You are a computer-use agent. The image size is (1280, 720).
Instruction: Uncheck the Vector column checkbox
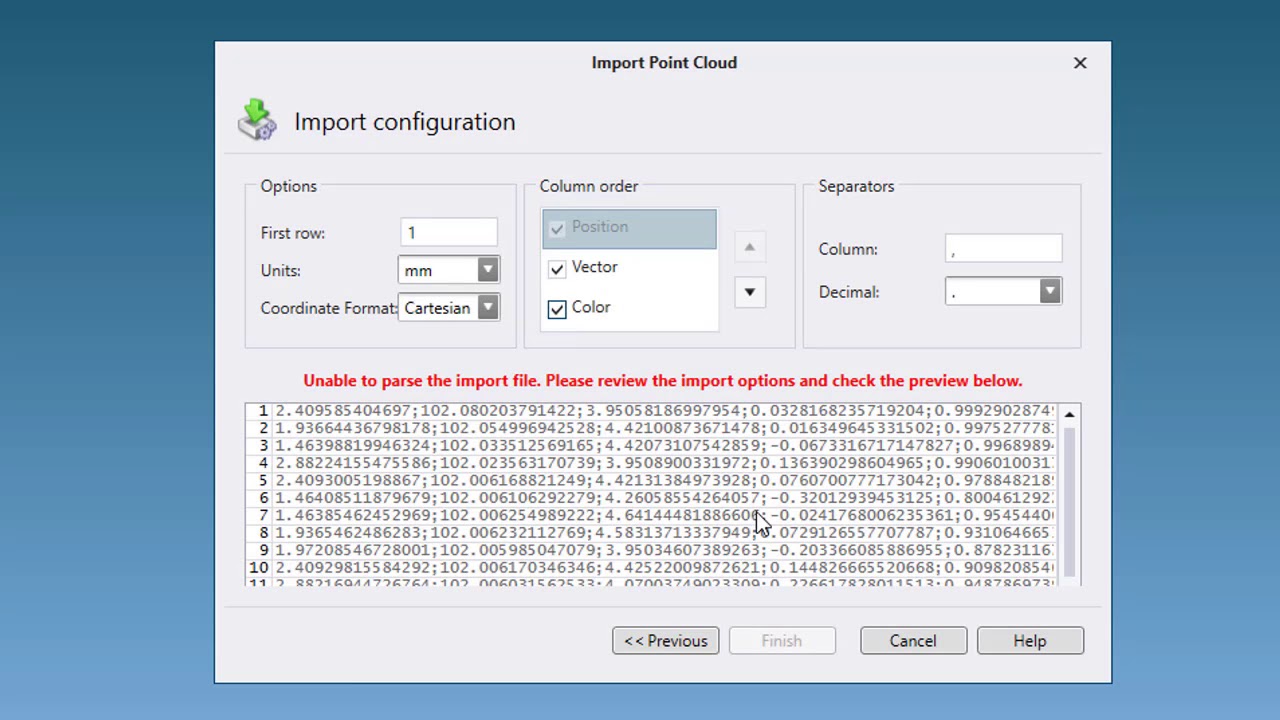[x=557, y=268]
